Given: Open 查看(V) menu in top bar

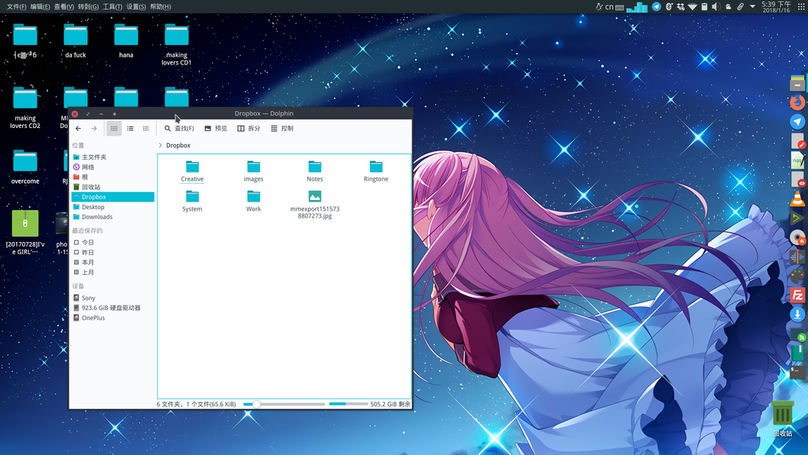Looking at the screenshot, I should tap(64, 7).
